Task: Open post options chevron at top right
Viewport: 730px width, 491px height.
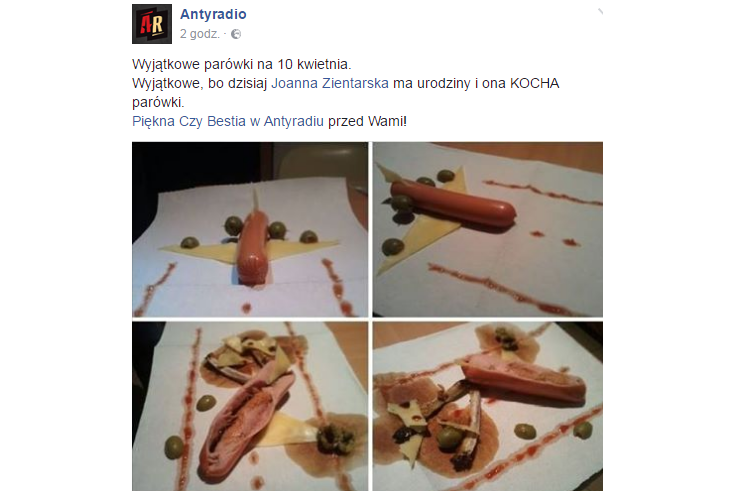Action: click(x=600, y=12)
